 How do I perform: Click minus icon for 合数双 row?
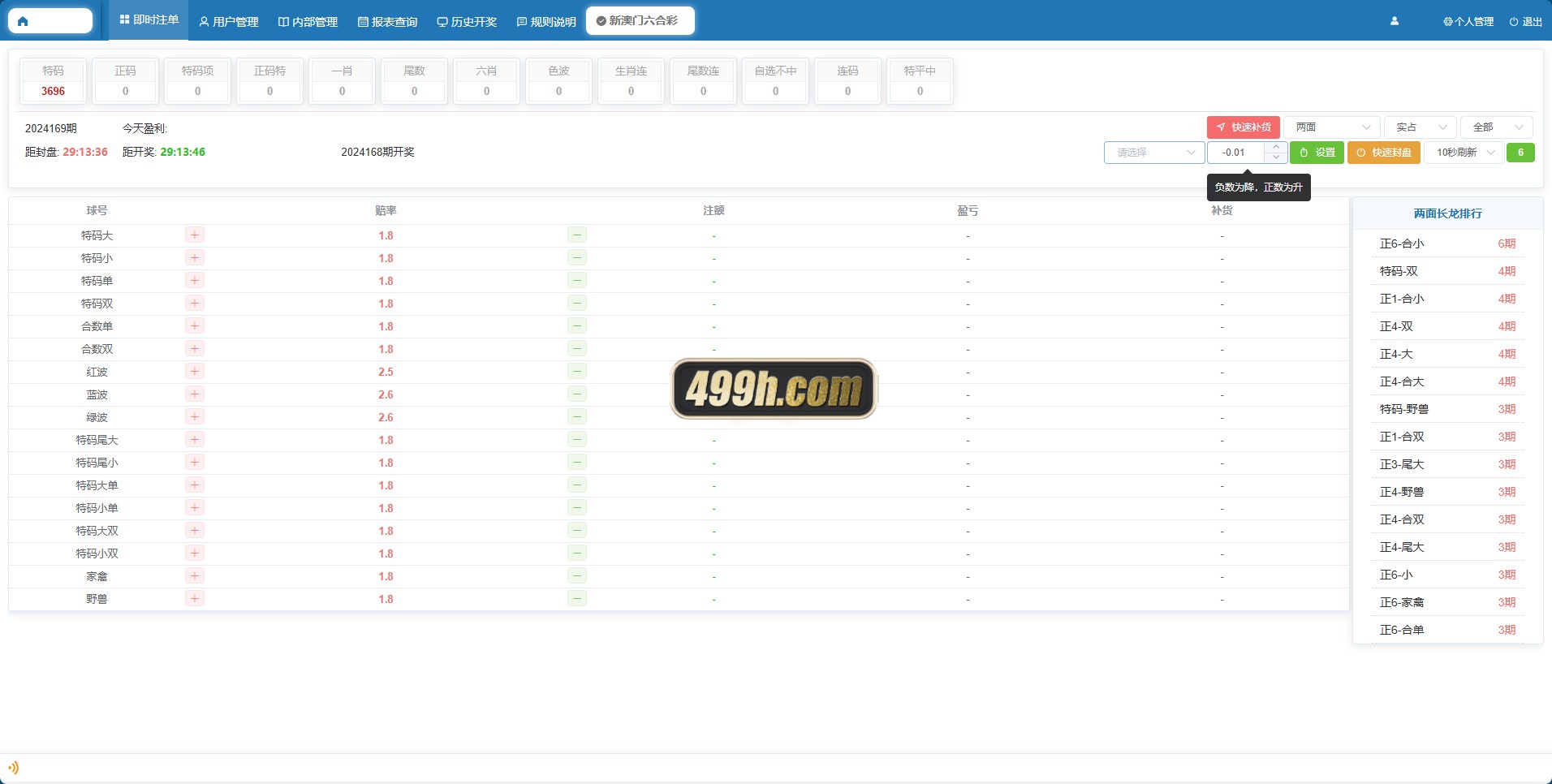coord(577,349)
